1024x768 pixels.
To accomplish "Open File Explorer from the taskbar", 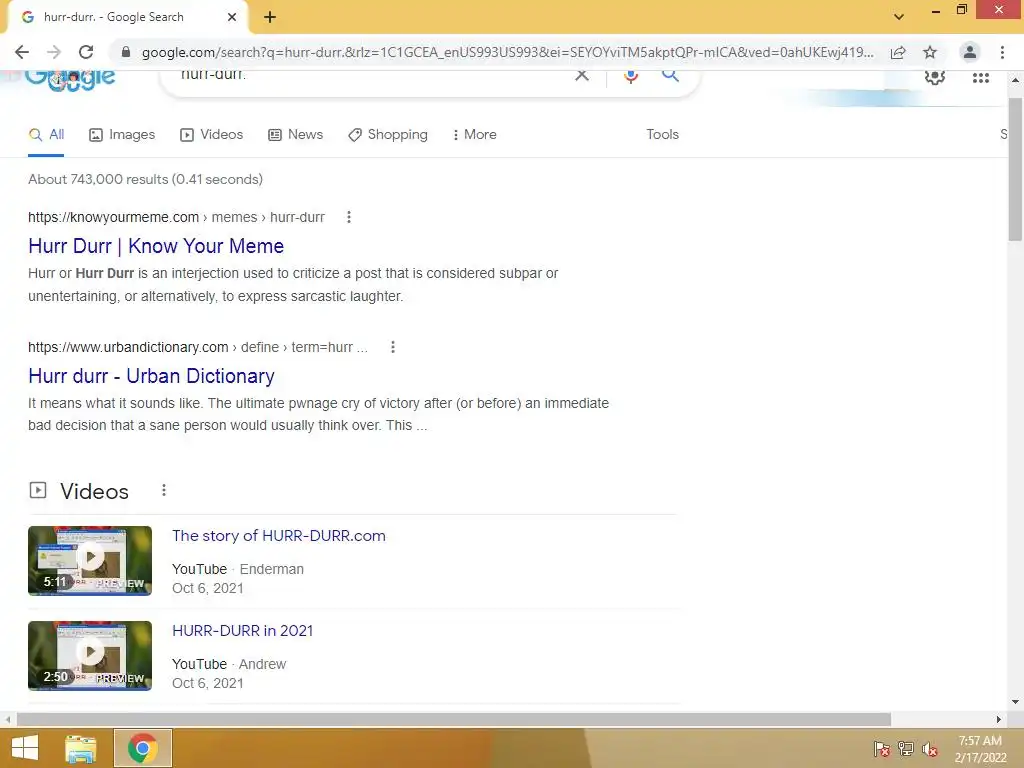I will [x=81, y=748].
